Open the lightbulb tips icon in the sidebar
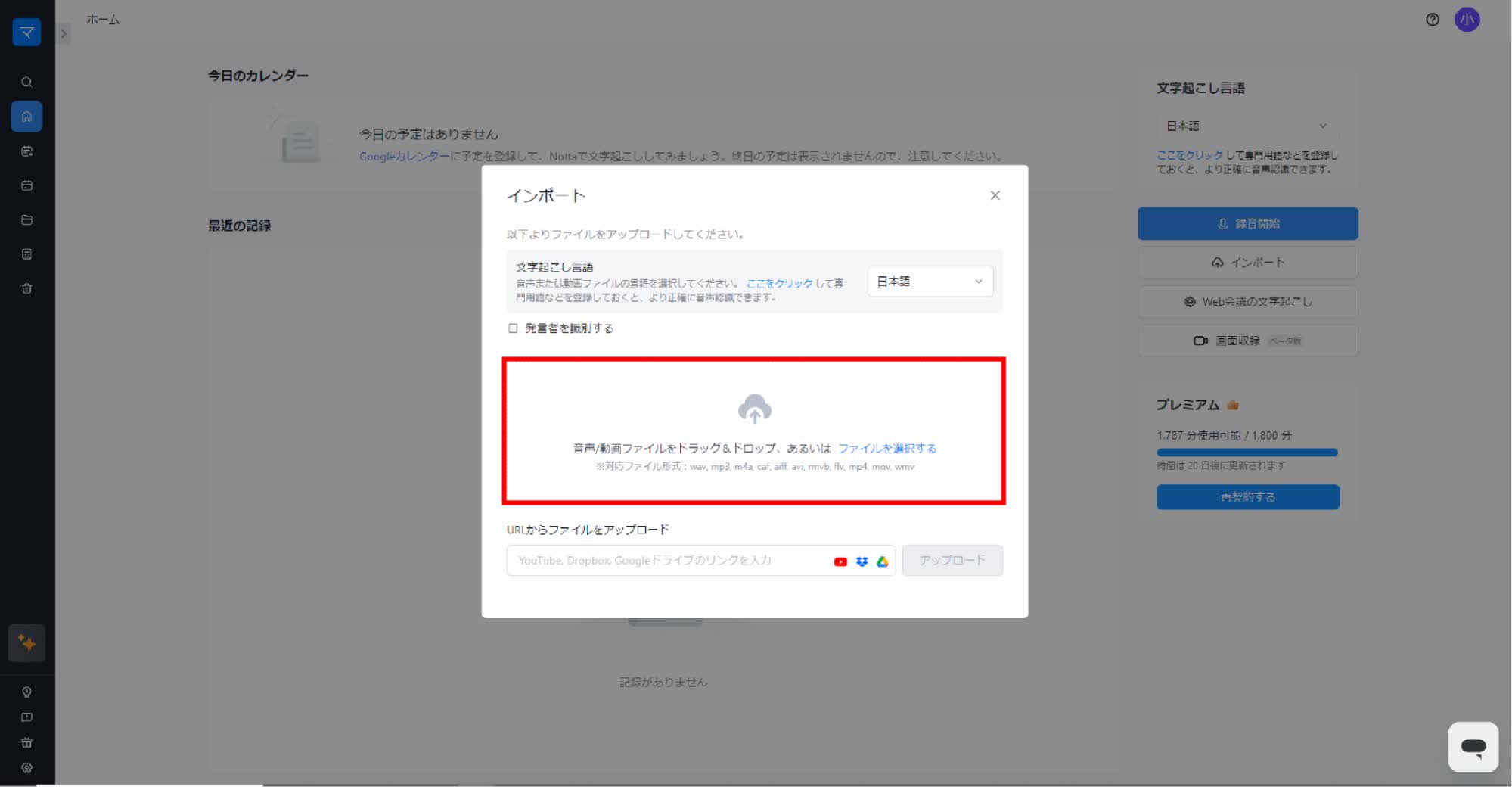The image size is (1512, 787). coord(26,692)
